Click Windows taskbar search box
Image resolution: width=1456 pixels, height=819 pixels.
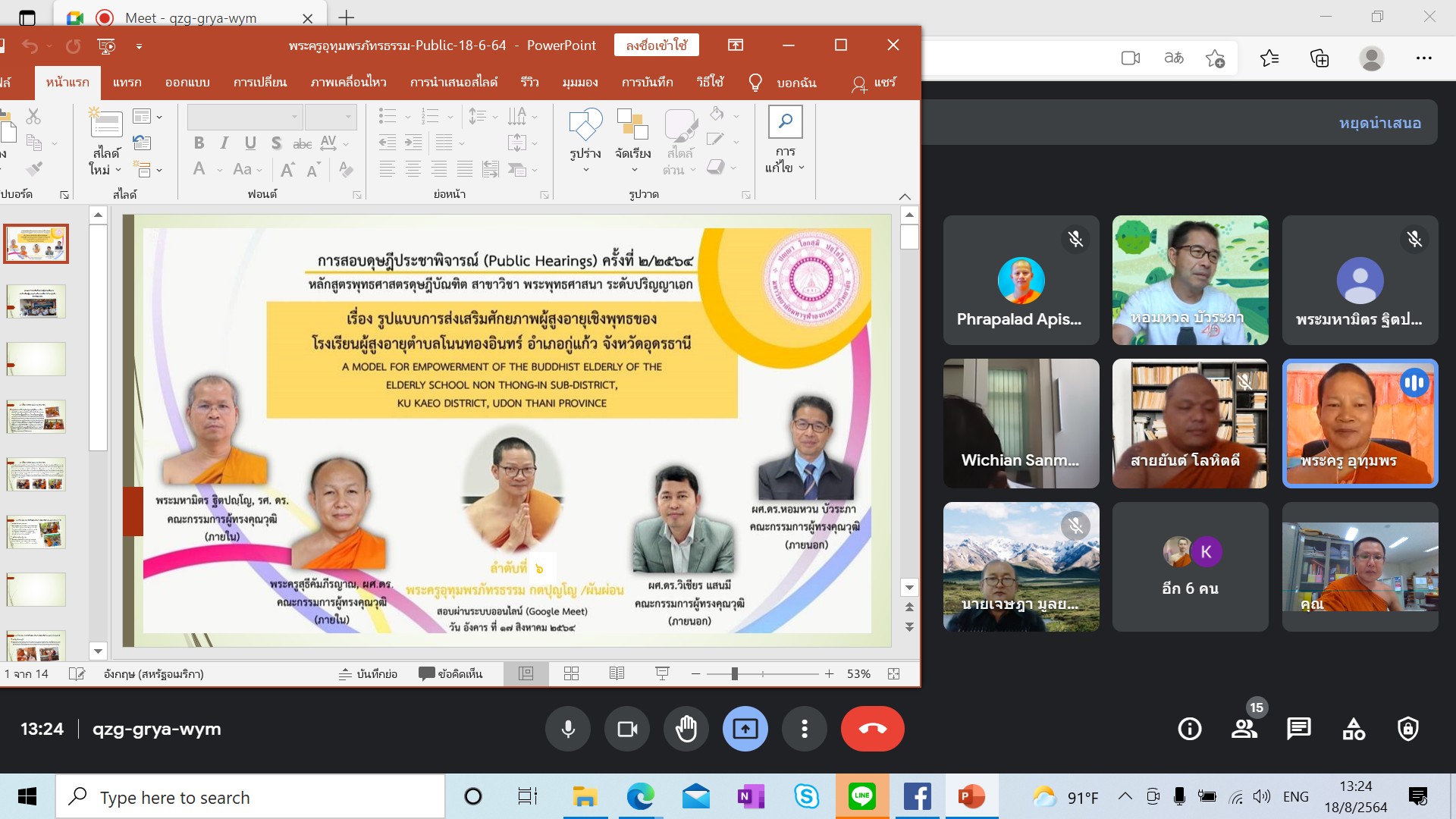point(250,796)
